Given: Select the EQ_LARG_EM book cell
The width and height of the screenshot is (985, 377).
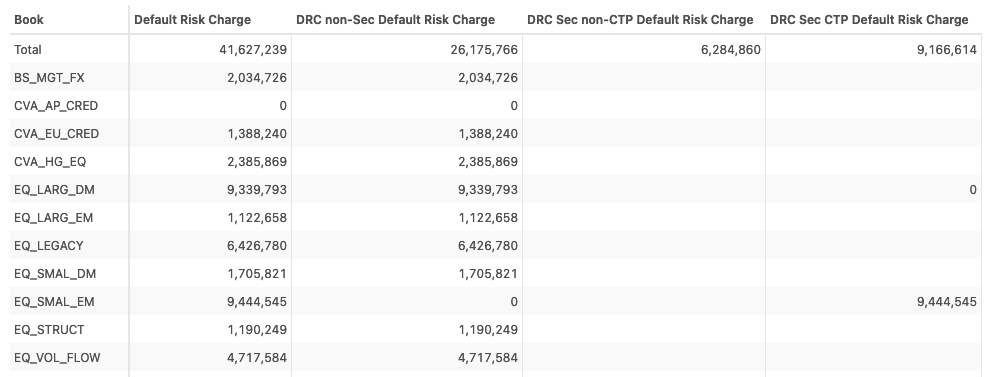Looking at the screenshot, I should [53, 218].
